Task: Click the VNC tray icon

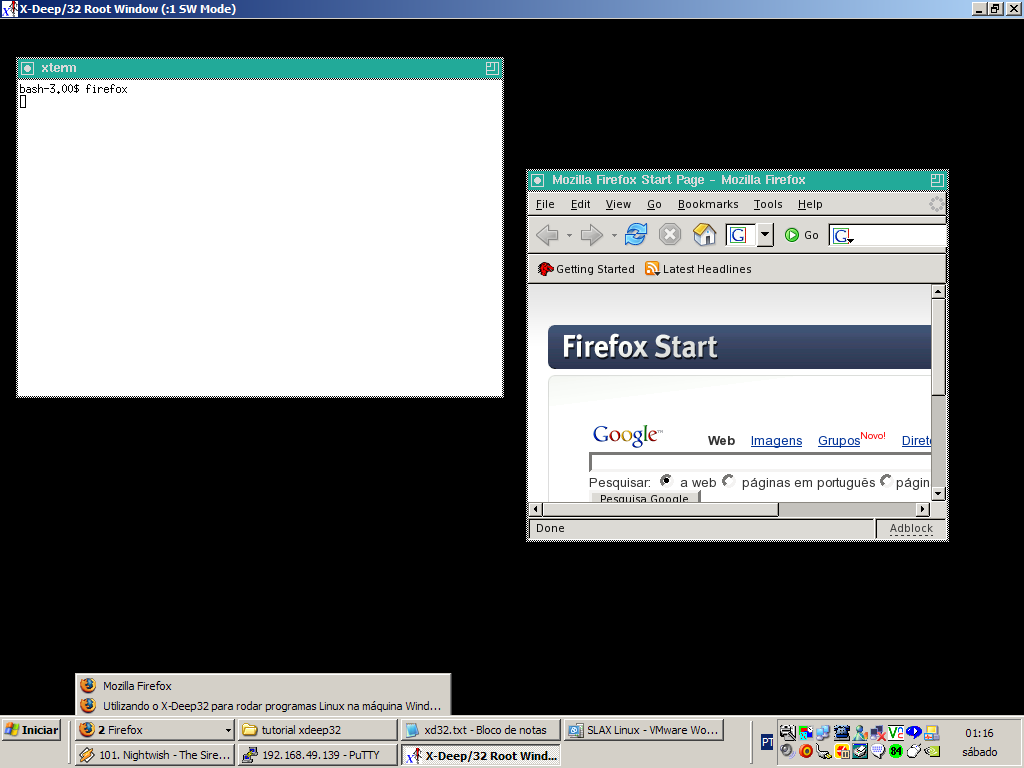Action: [896, 733]
